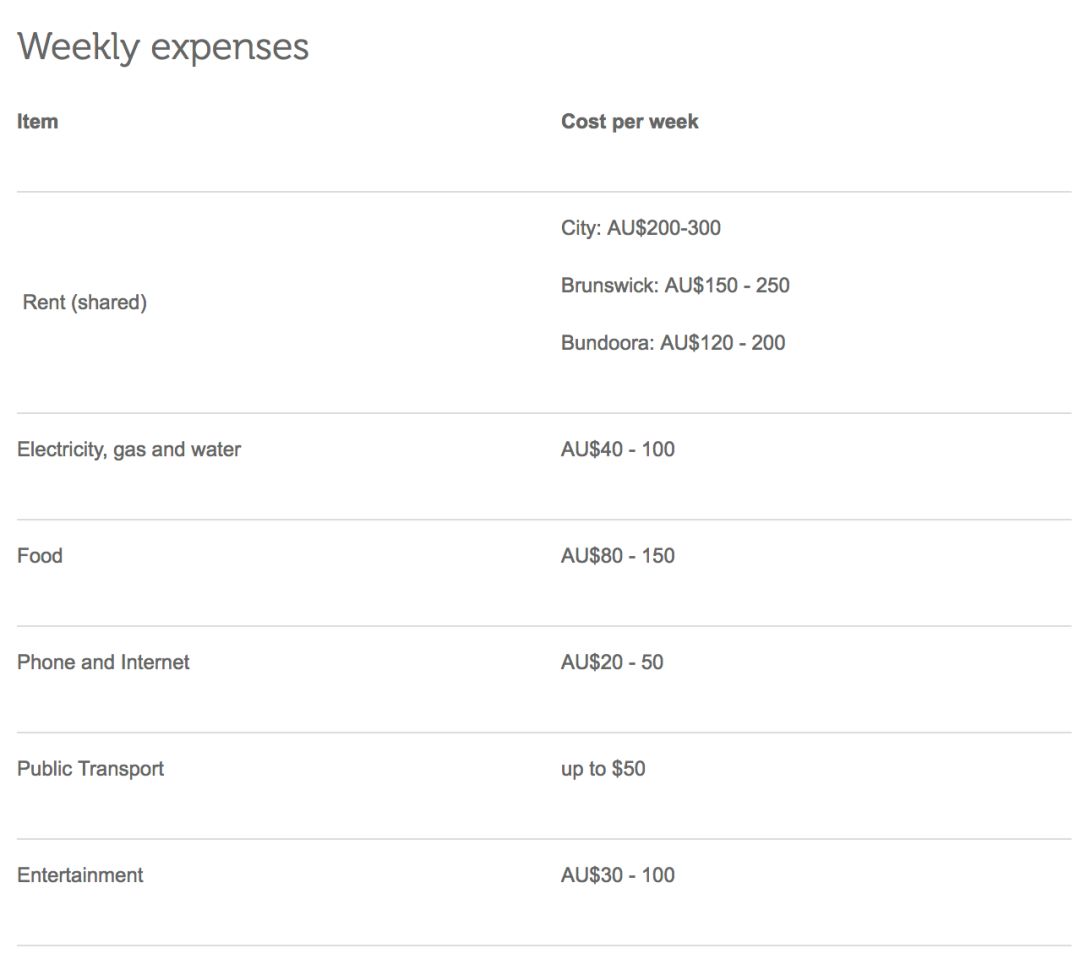Click the City rent price AU$200-300
This screenshot has height=970, width=1080.
640,228
